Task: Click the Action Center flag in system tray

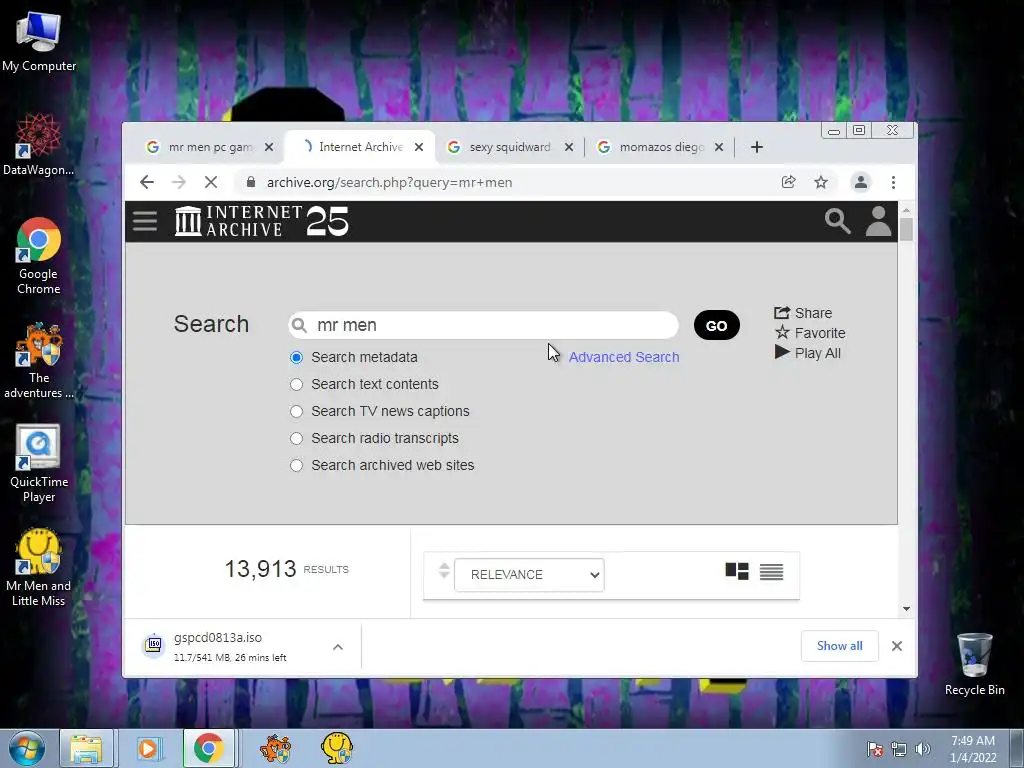Action: click(x=875, y=749)
